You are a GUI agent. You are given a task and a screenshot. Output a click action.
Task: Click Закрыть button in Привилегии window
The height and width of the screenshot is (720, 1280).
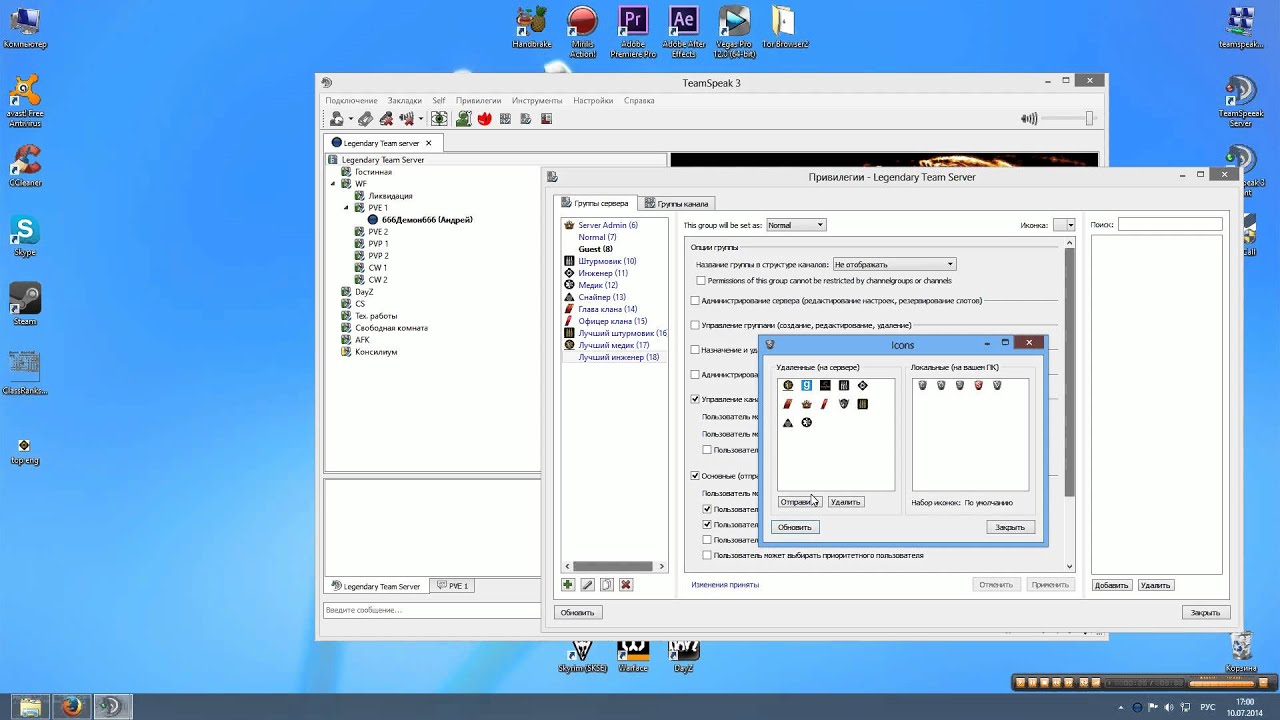point(1205,613)
